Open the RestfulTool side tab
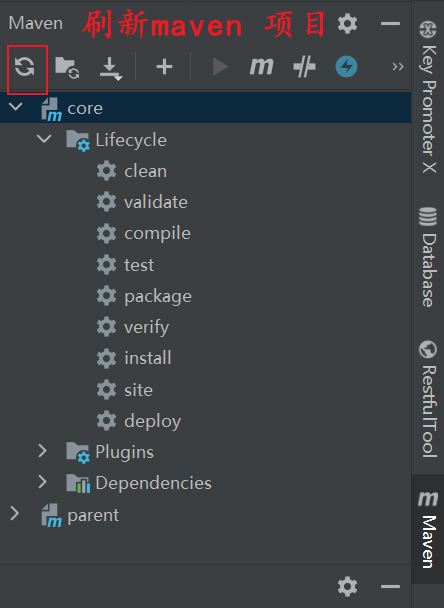This screenshot has height=608, width=444. tap(428, 399)
